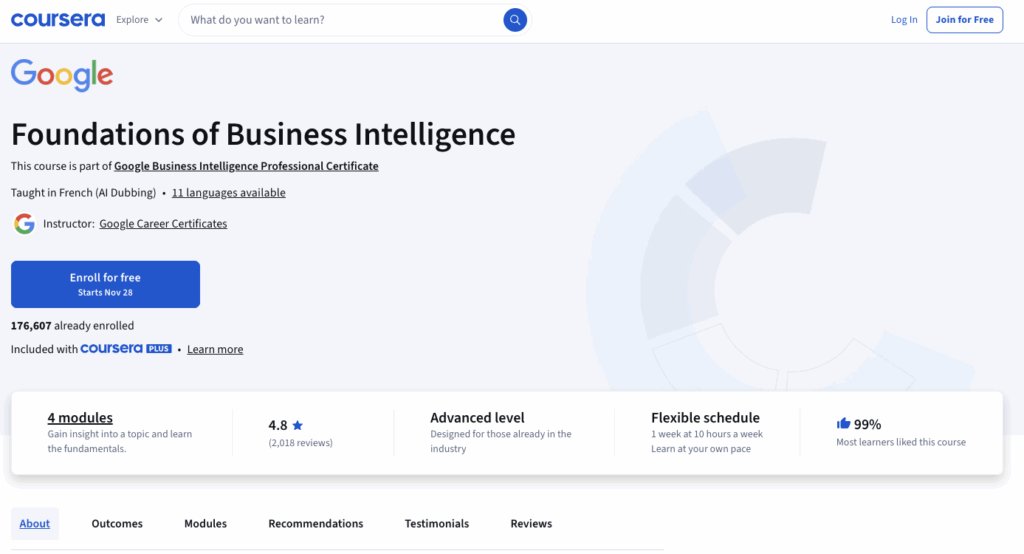Click the blue rating star icon

298,425
